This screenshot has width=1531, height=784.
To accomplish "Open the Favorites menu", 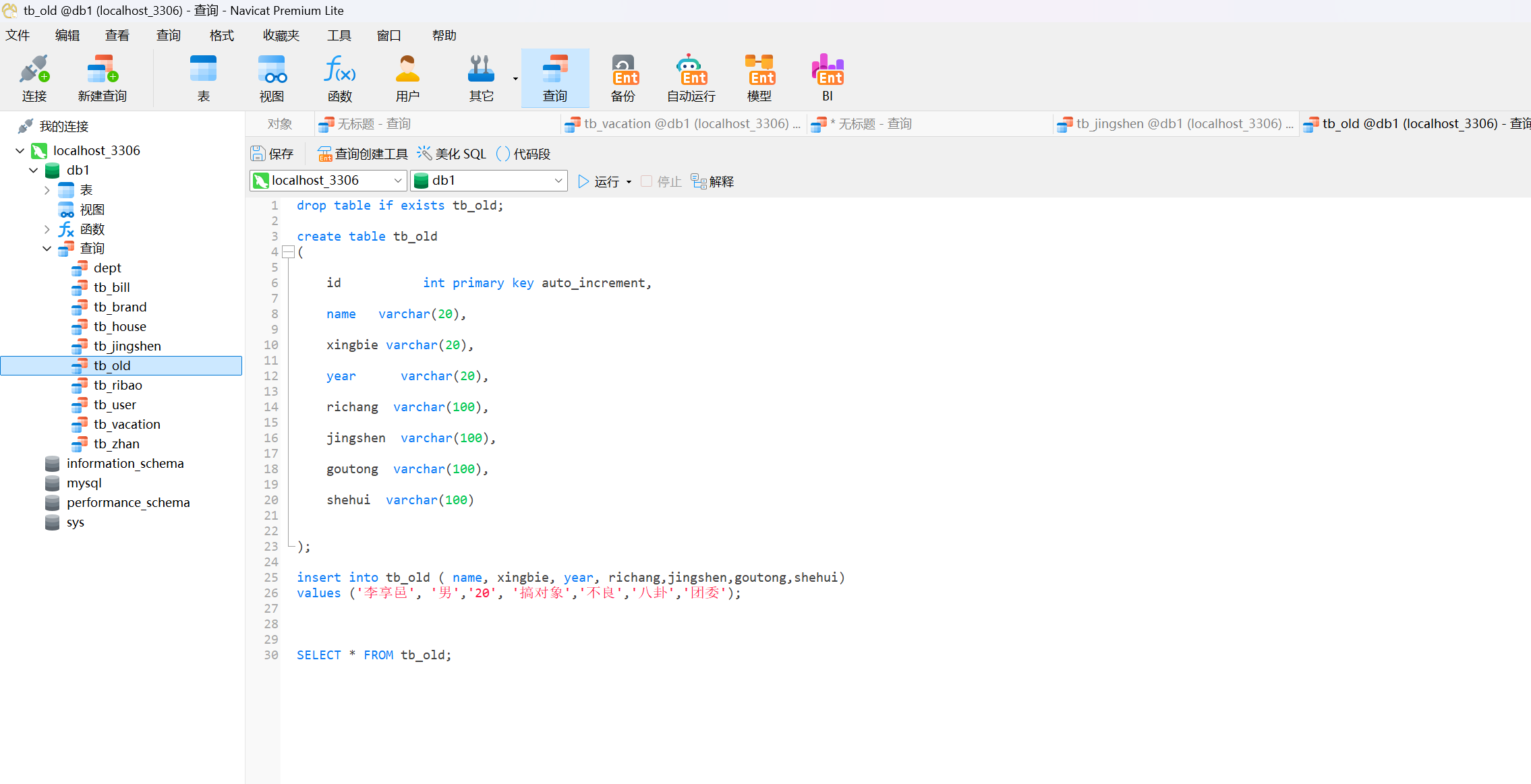I will pyautogui.click(x=281, y=35).
